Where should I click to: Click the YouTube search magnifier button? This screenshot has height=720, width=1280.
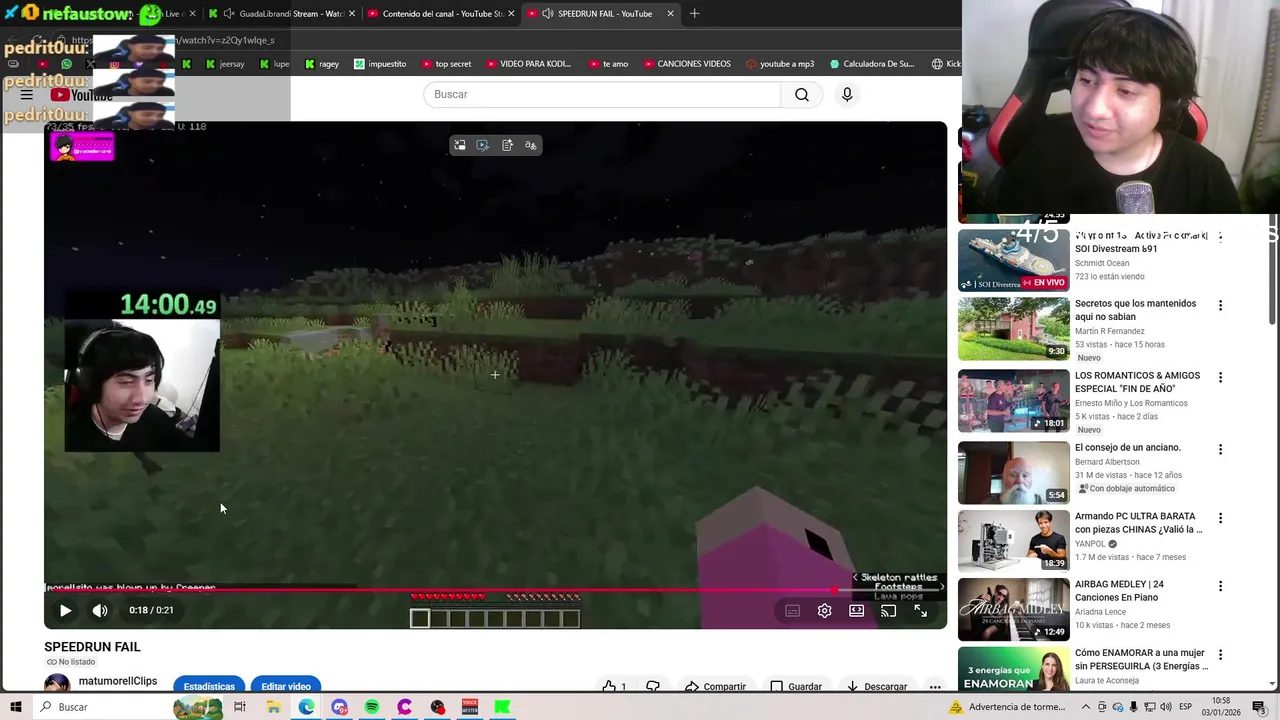[802, 94]
